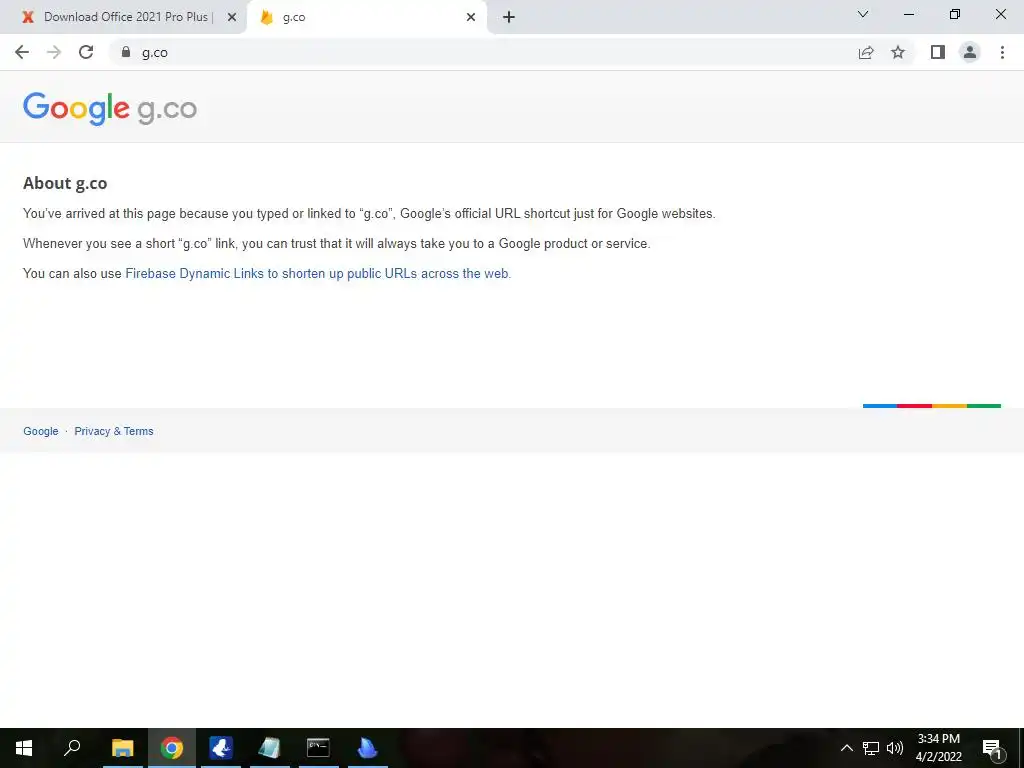Open the Firebase Dynamic Links hyperlink
Viewport: 1024px width, 768px height.
(318, 274)
